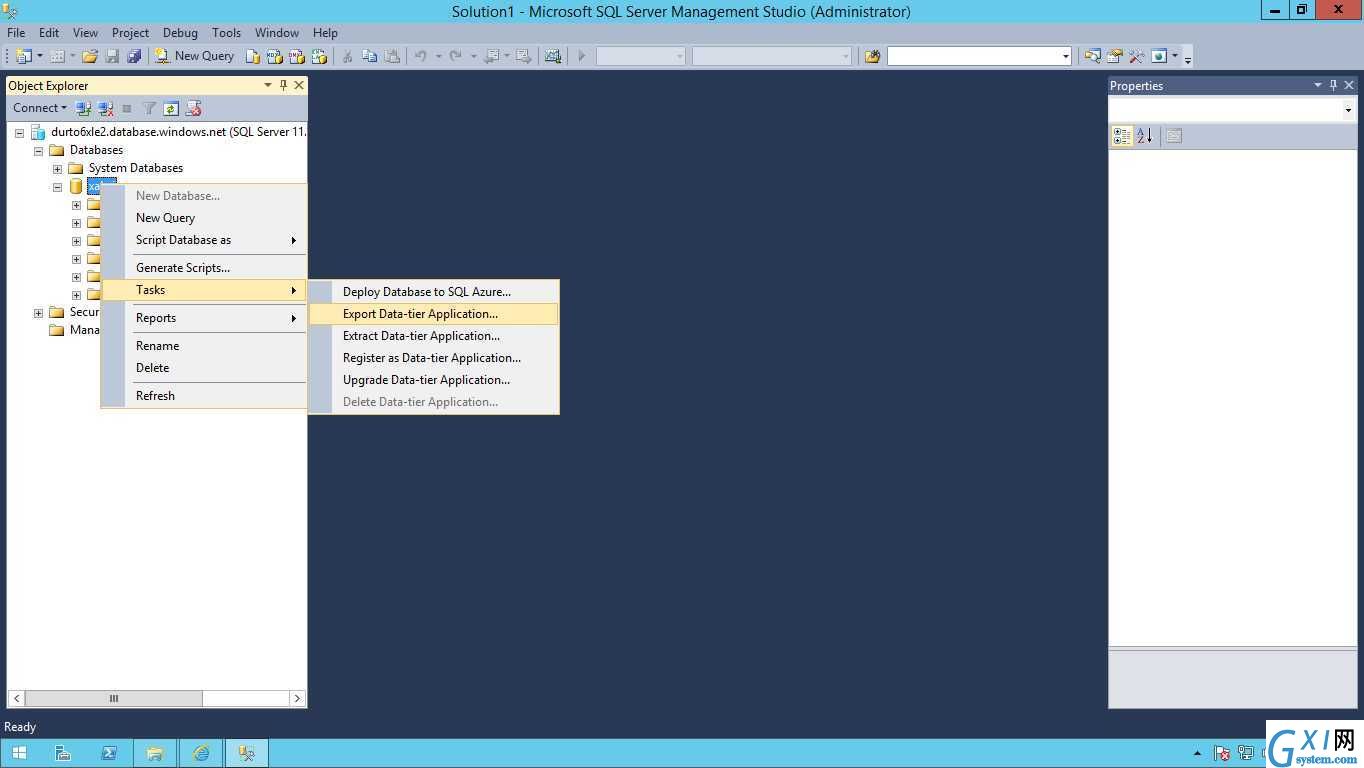Open the Connect dropdown in Object Explorer

pos(40,108)
